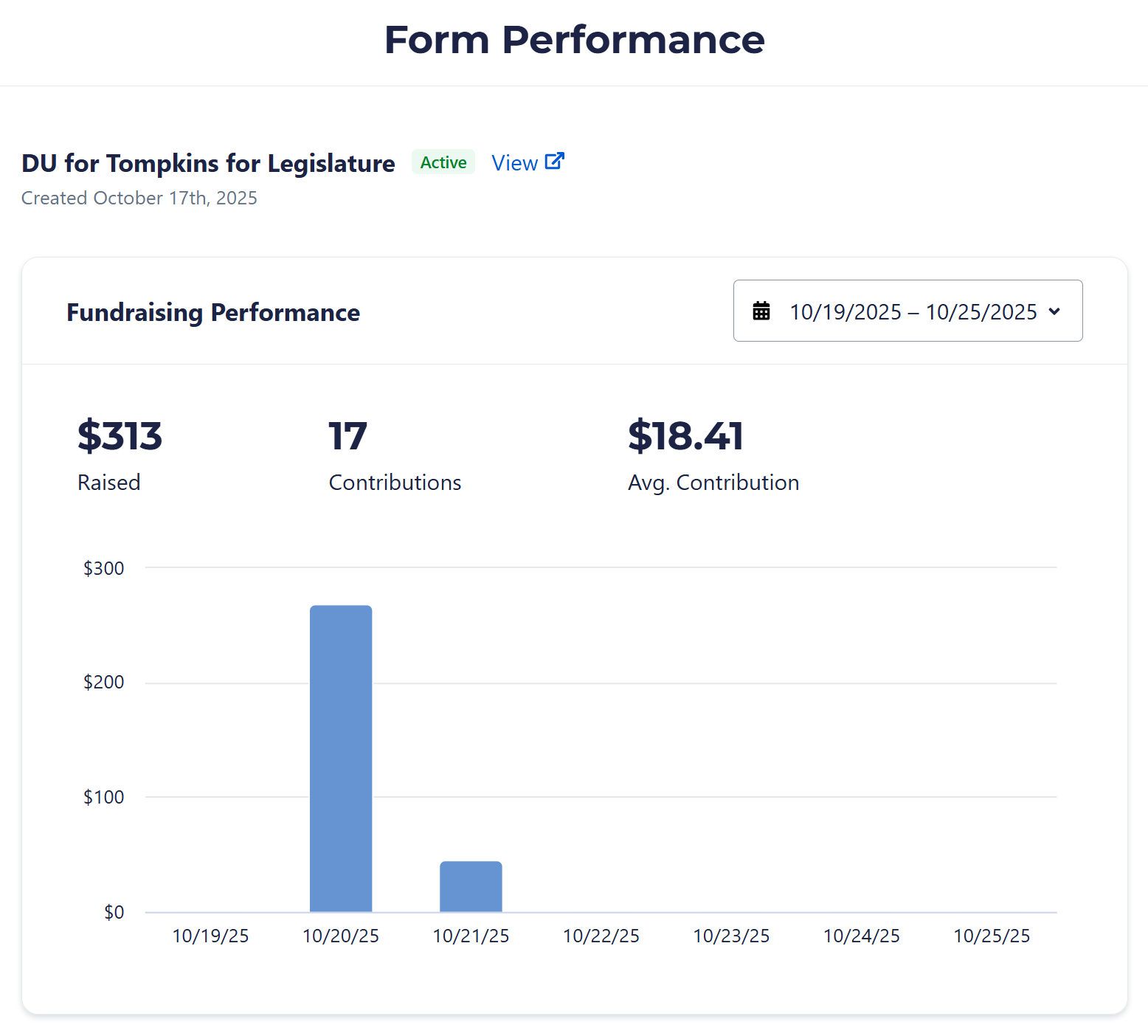The image size is (1148, 1036).
Task: Click the green Active status badge
Action: (x=443, y=162)
